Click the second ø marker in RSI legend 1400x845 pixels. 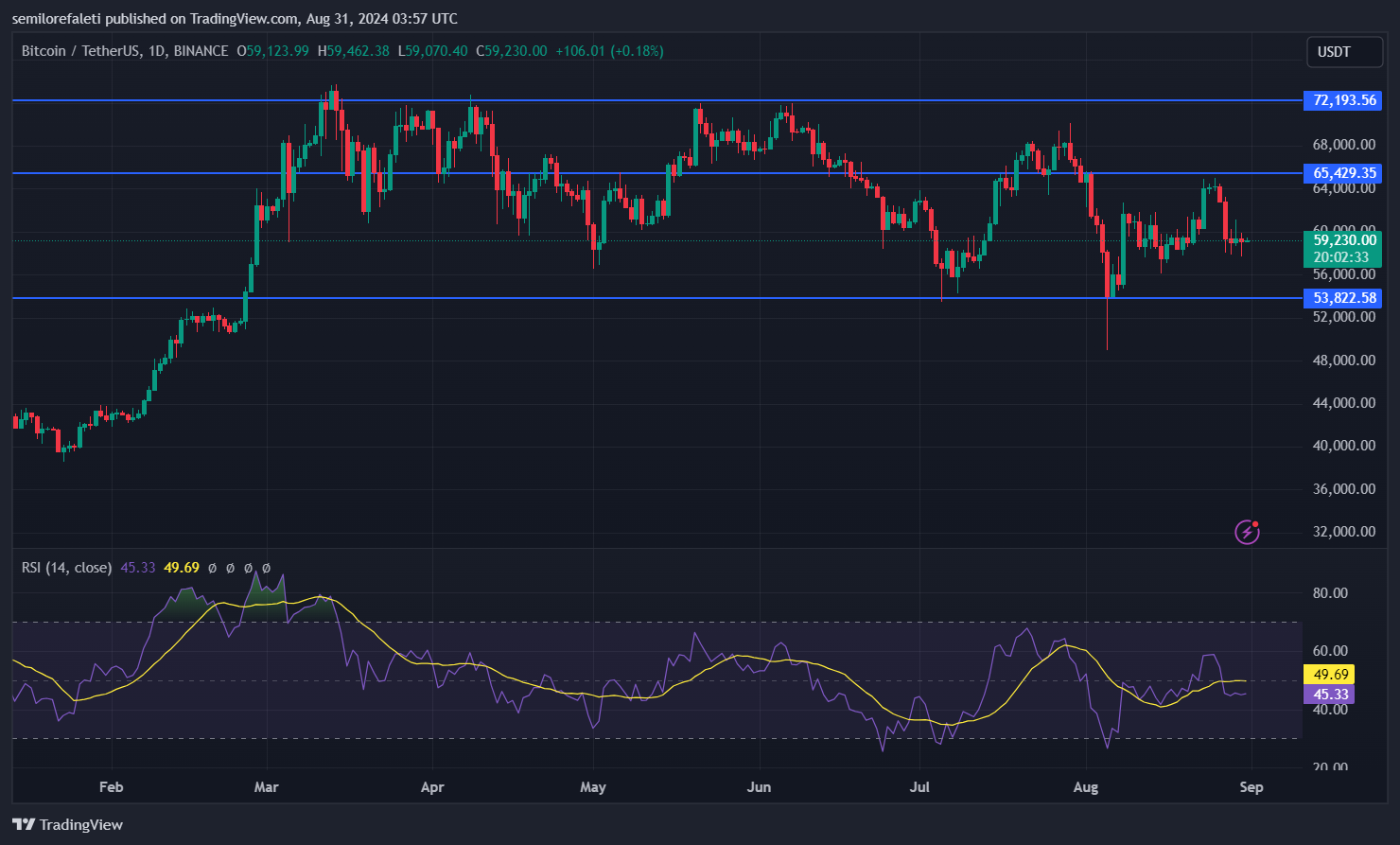click(x=231, y=568)
